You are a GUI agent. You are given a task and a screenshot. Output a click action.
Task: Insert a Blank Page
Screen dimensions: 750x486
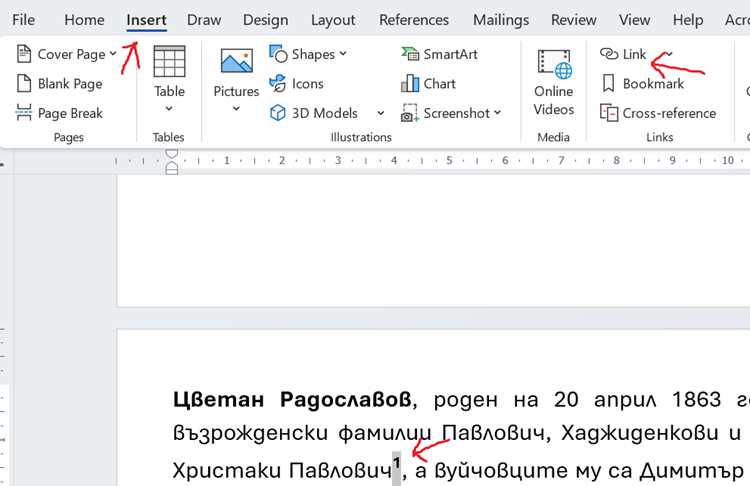(x=60, y=84)
